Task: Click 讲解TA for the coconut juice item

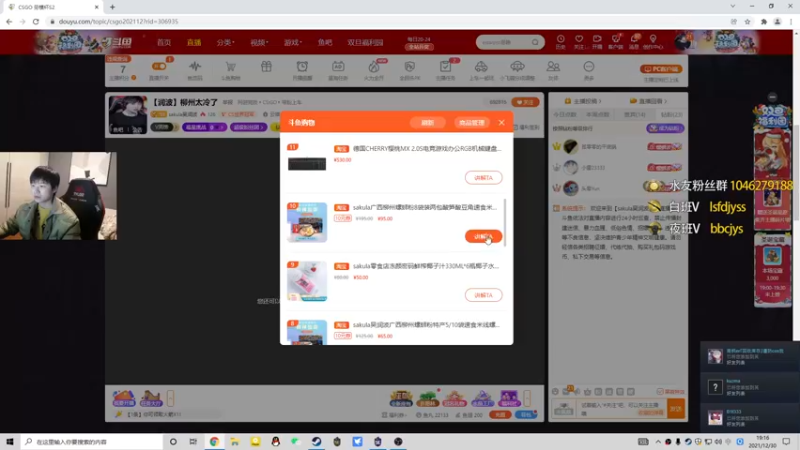Action: click(483, 295)
